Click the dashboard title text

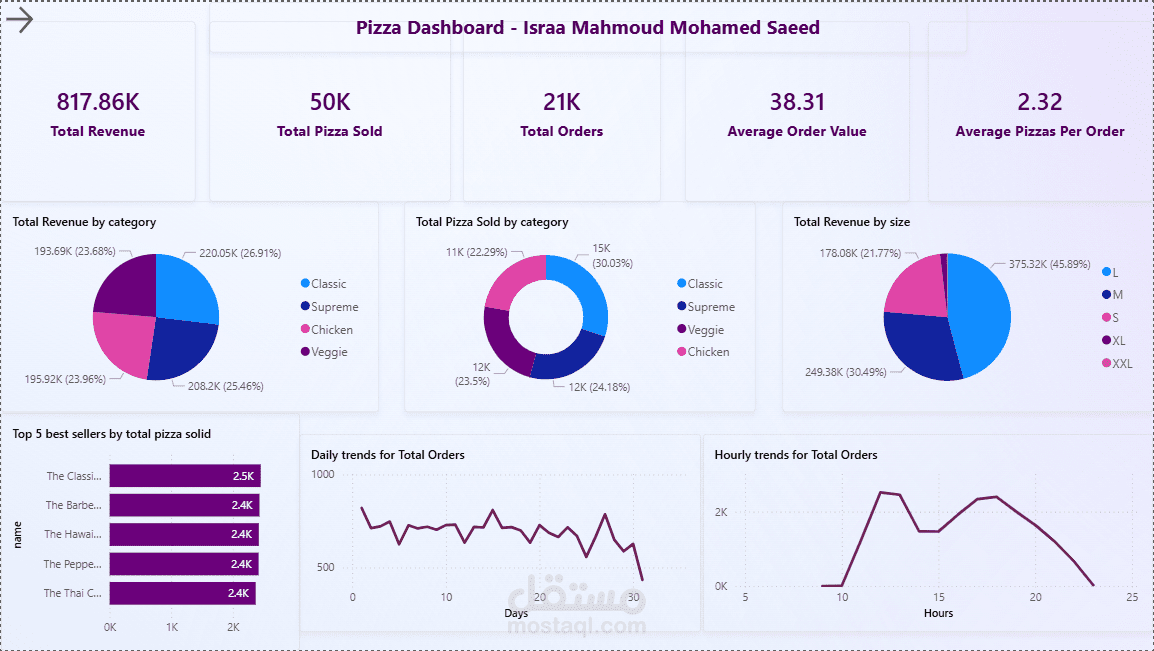click(x=587, y=28)
